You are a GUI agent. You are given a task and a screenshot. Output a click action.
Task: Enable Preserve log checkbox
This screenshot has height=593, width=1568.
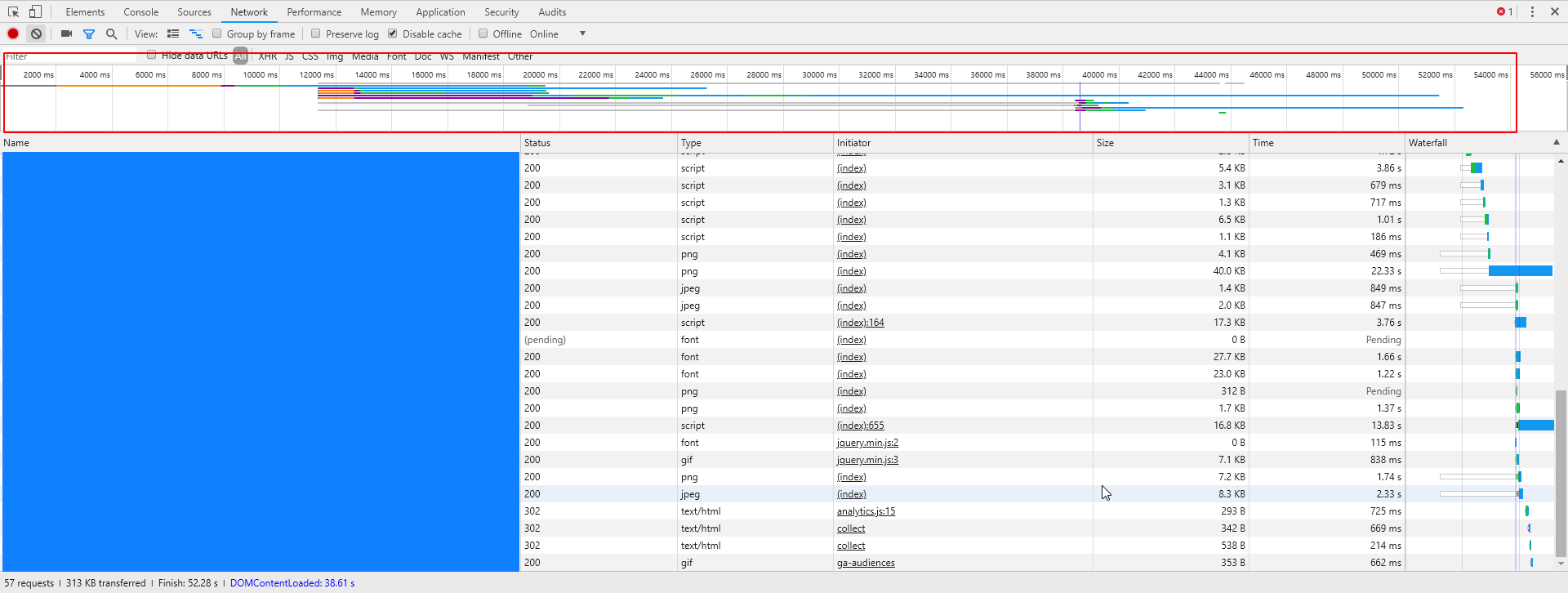pos(316,33)
